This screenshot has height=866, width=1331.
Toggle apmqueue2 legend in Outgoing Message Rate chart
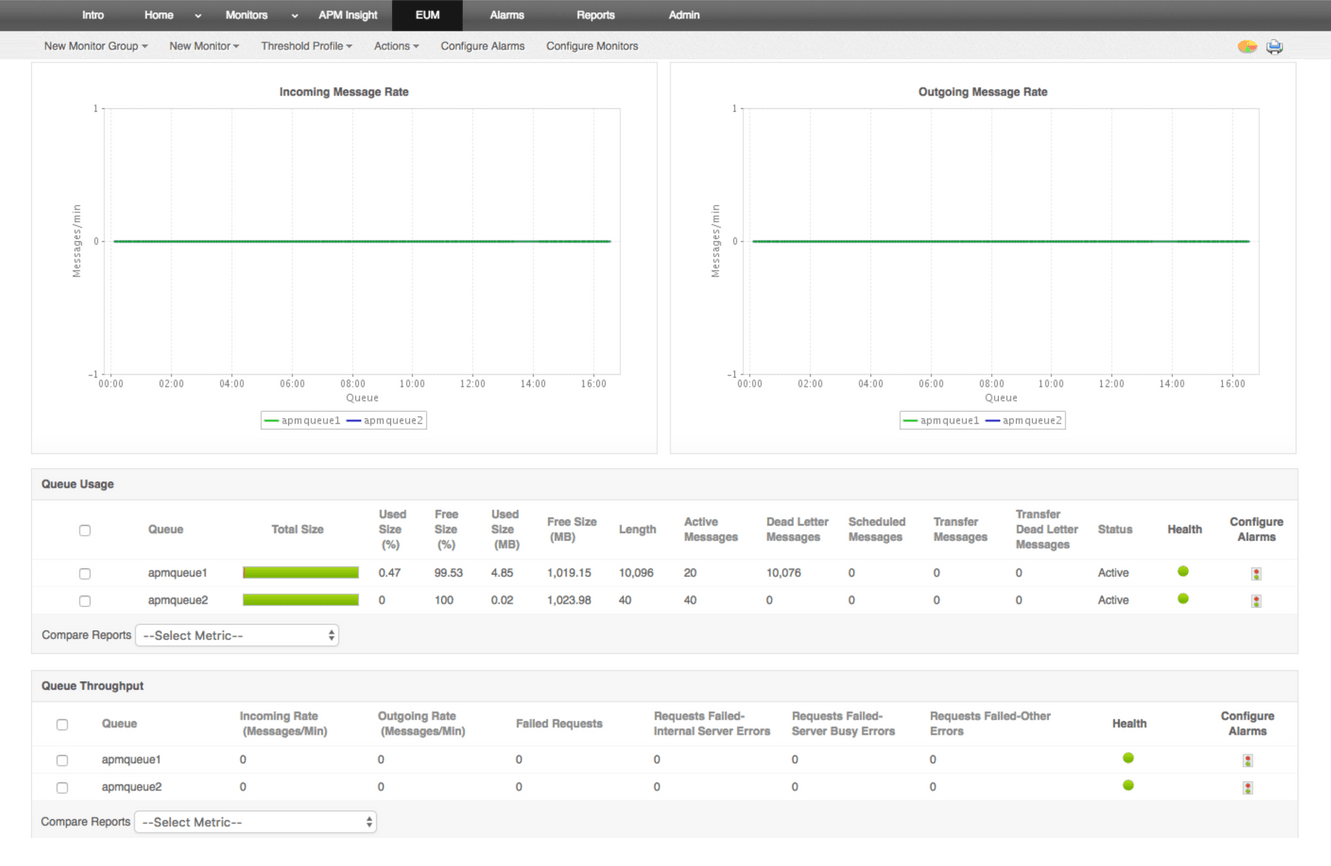[1024, 421]
